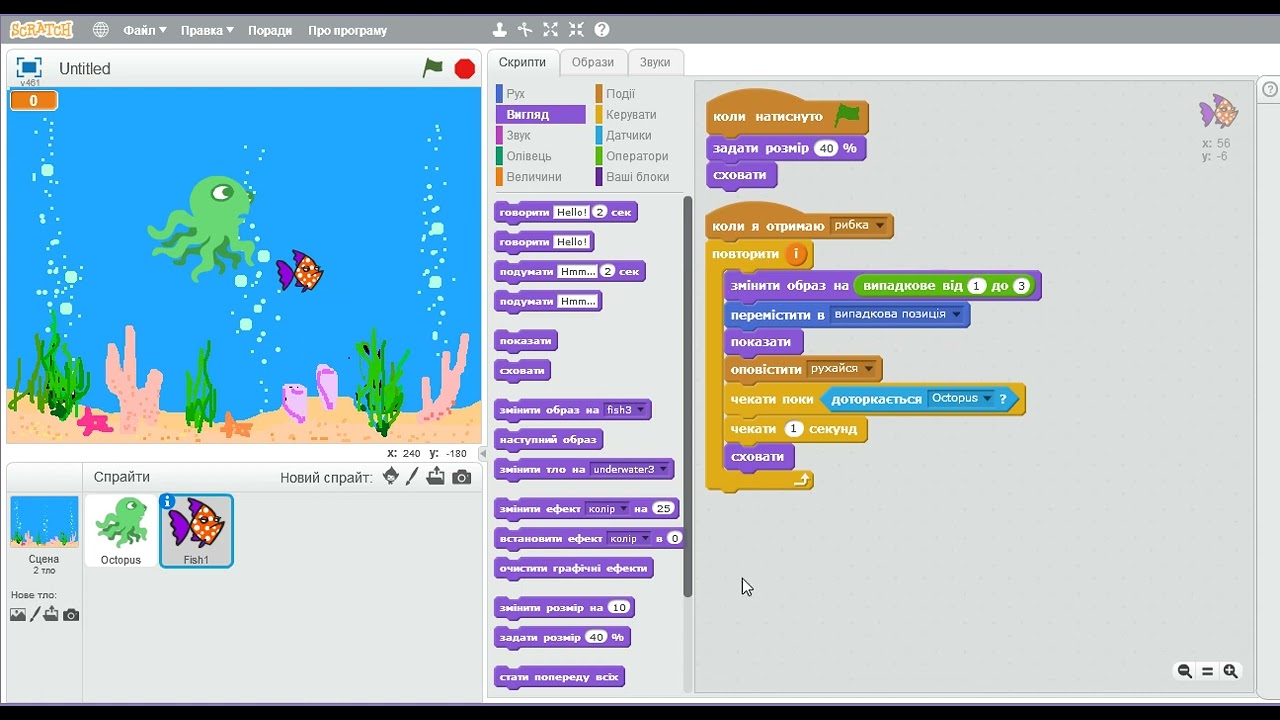The image size is (1280, 720).
Task: Edit size value 40 in script block
Action: point(825,148)
